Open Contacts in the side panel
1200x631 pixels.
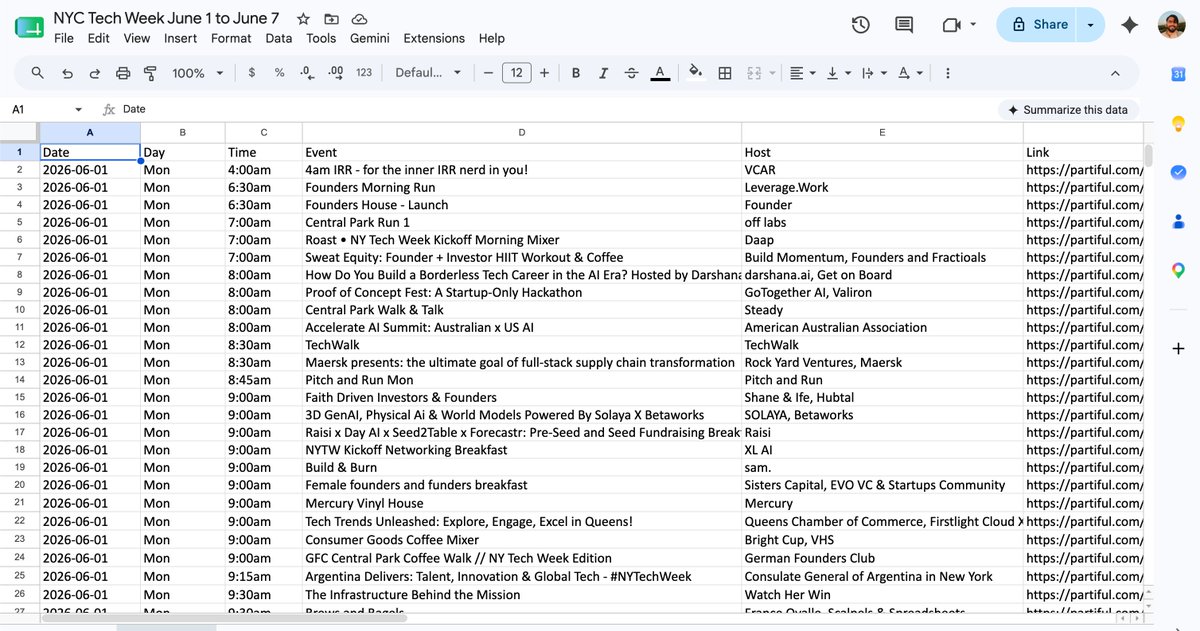pos(1178,221)
